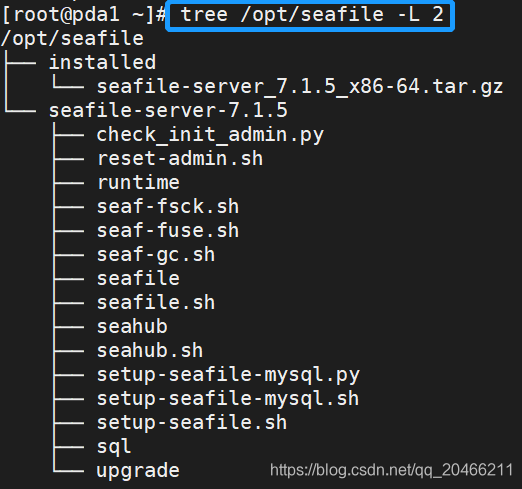Select the /opt/seafile root path line

pyautogui.click(x=72, y=39)
